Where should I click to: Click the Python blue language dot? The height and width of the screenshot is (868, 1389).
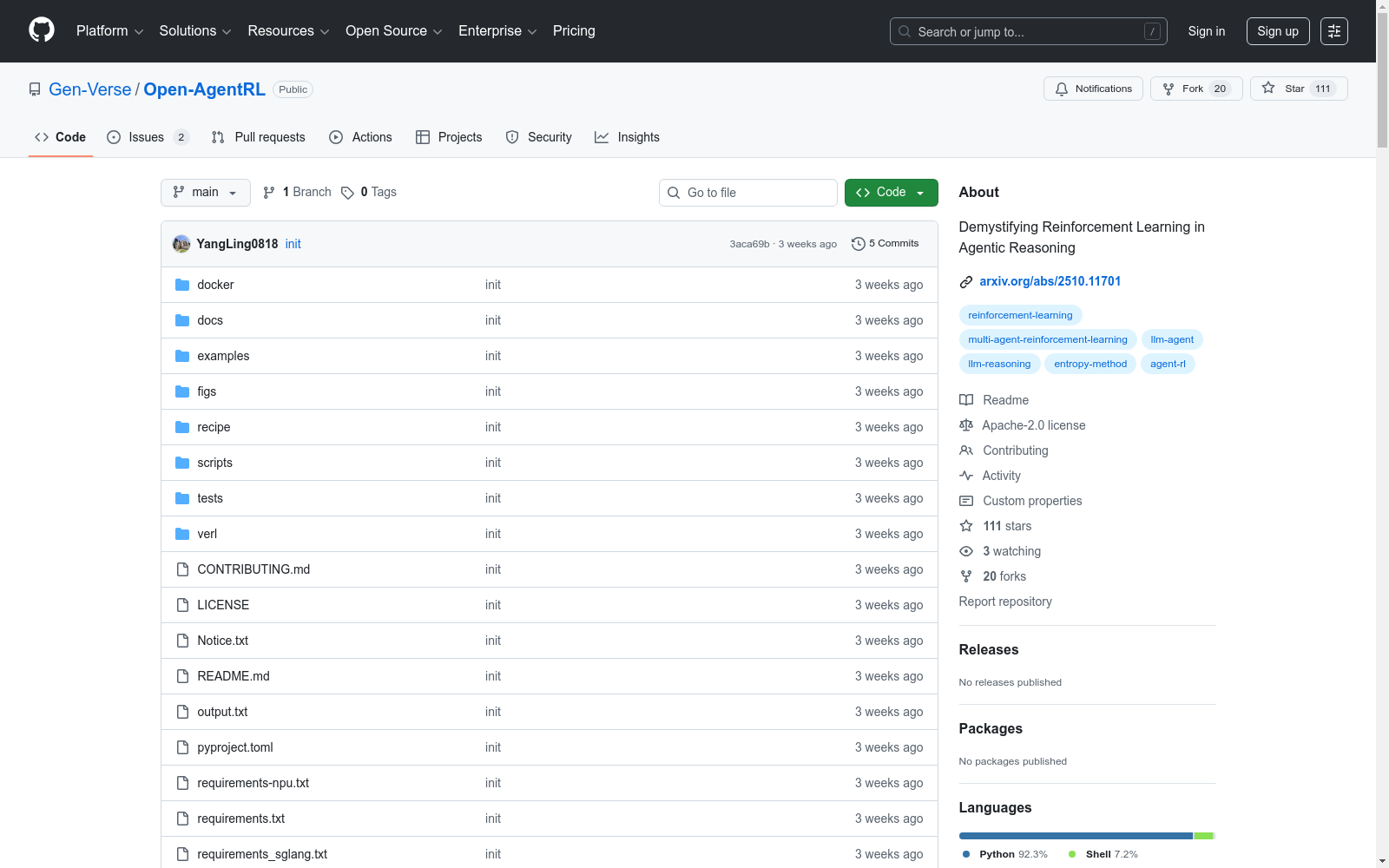tap(966, 854)
